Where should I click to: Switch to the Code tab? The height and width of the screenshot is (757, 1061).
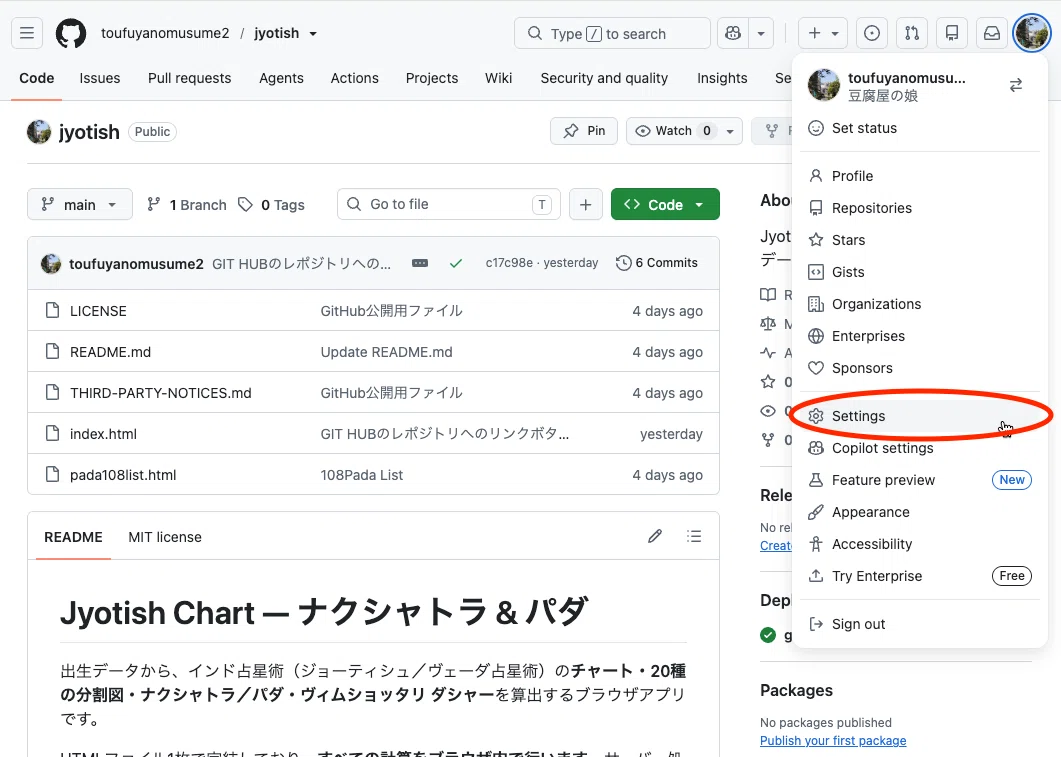(37, 78)
